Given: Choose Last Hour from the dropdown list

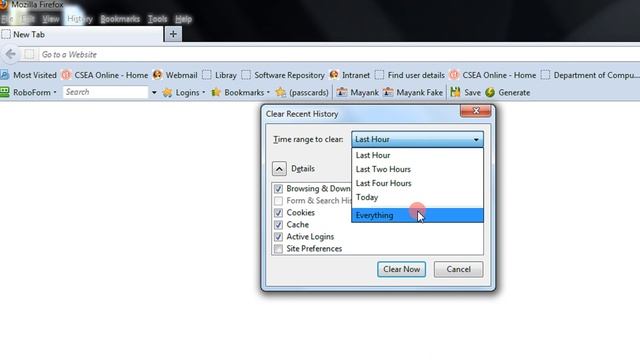Looking at the screenshot, I should (x=417, y=155).
